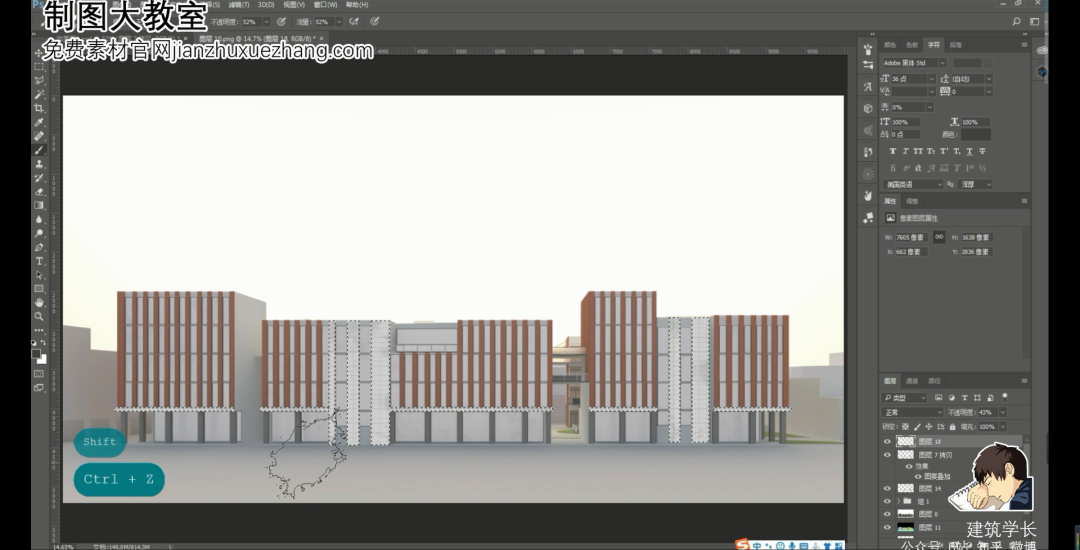Click the text color swatch in Character panel
The image size is (1080, 550).
tap(975, 134)
